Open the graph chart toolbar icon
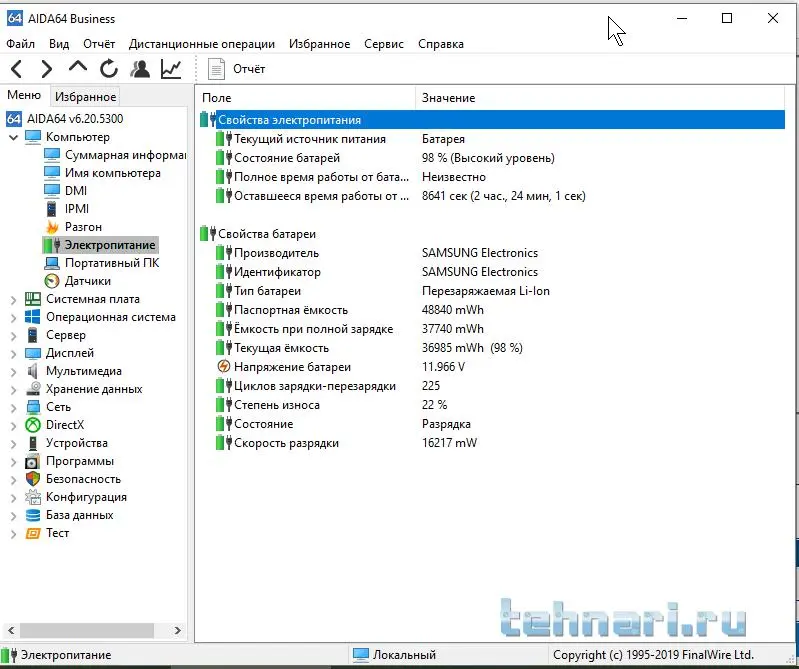This screenshot has height=669, width=799. pos(171,69)
